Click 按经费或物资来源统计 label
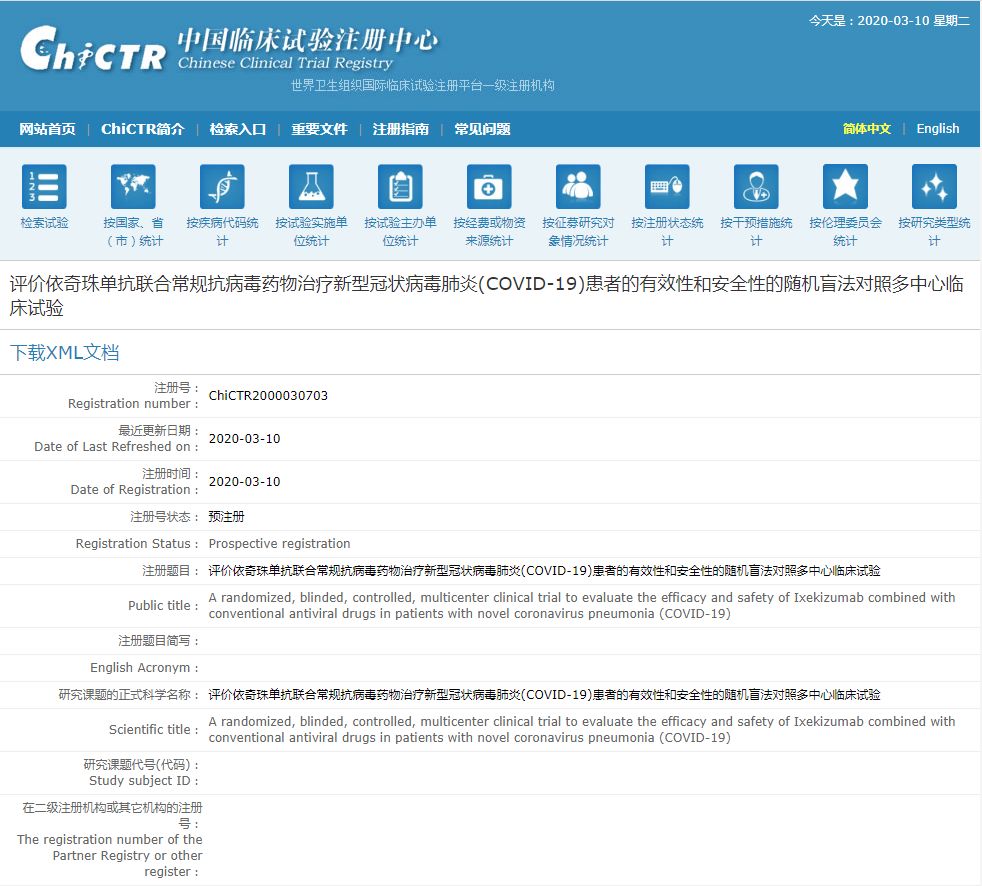The height and width of the screenshot is (886, 982). coord(489,232)
